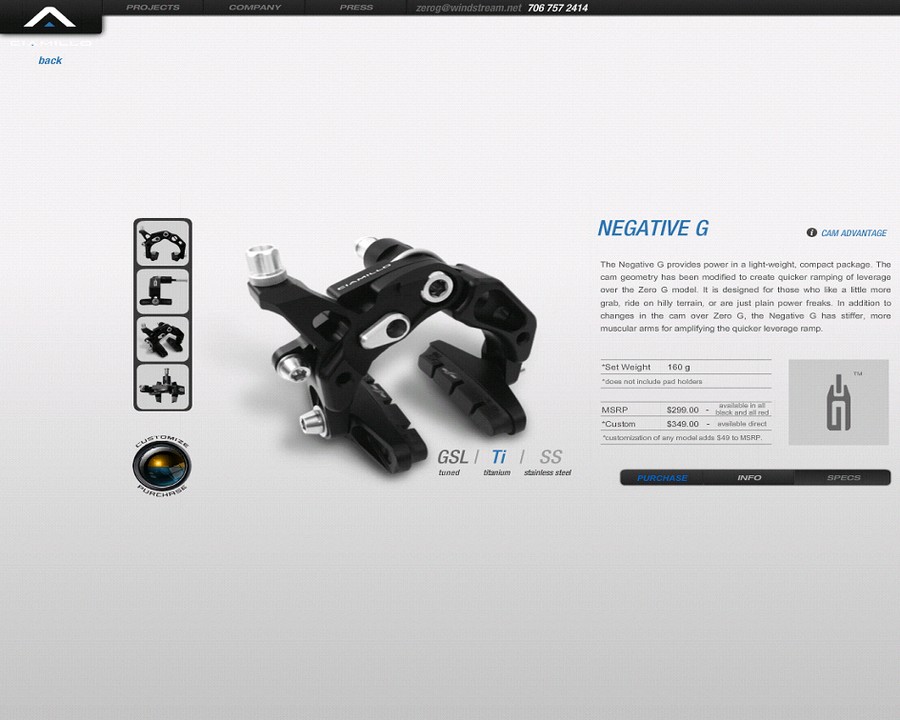The width and height of the screenshot is (900, 720).
Task: Open the Cam Advantage link
Action: [x=854, y=234]
